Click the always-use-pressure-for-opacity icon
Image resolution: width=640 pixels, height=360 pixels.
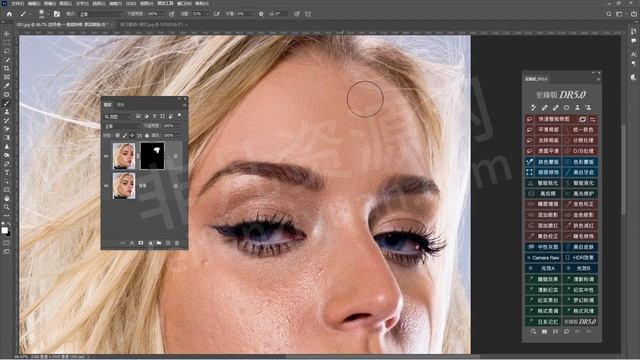(172, 14)
